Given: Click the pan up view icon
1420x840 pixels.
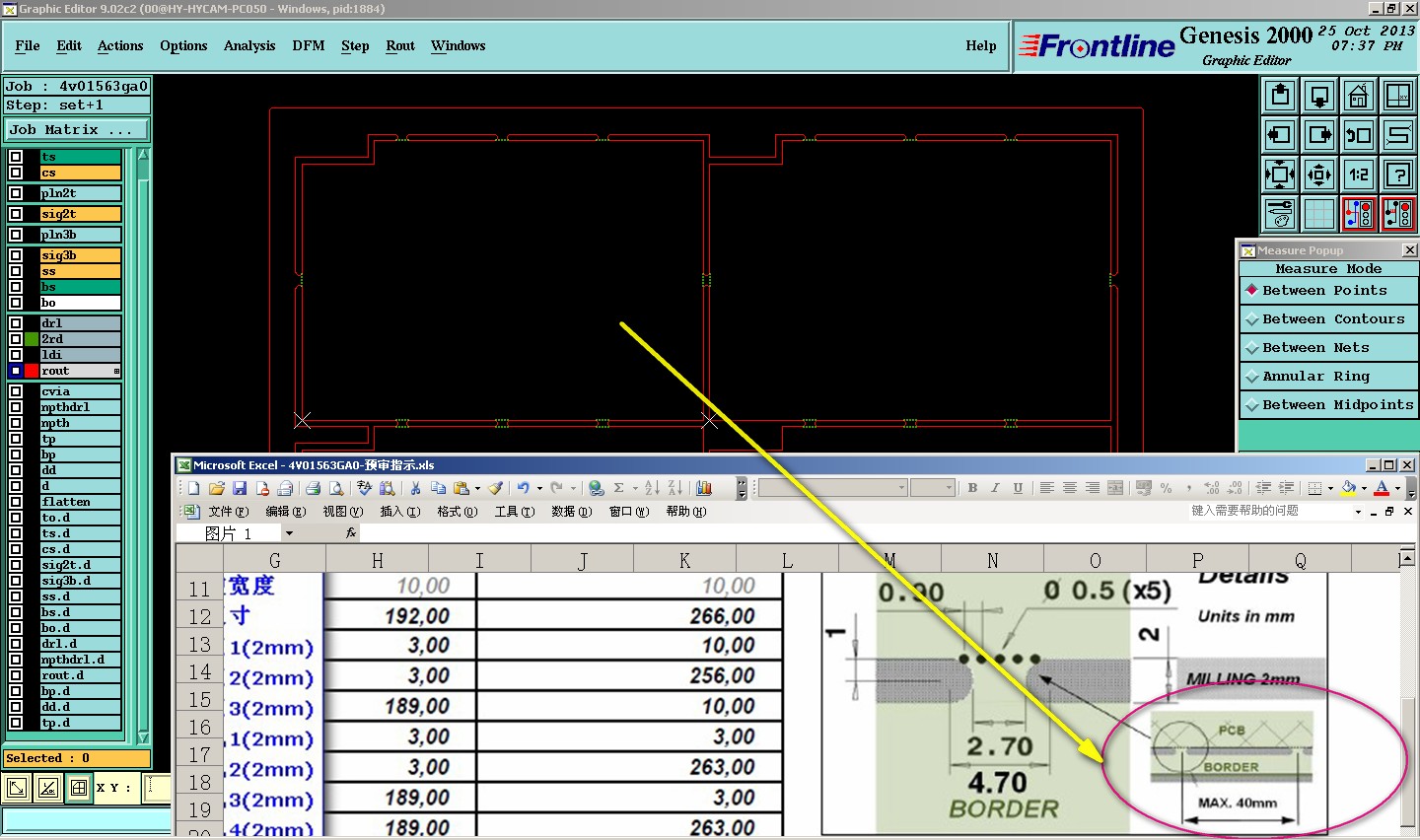Looking at the screenshot, I should pyautogui.click(x=1280, y=96).
